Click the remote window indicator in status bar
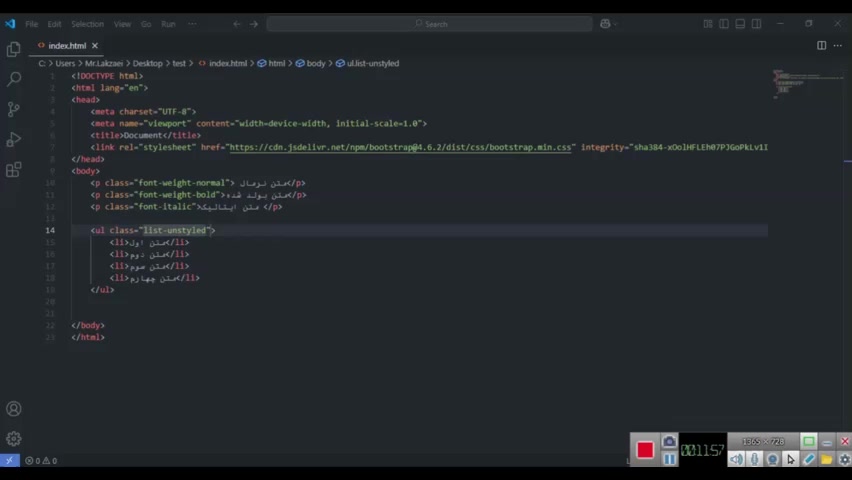 pyautogui.click(x=10, y=460)
